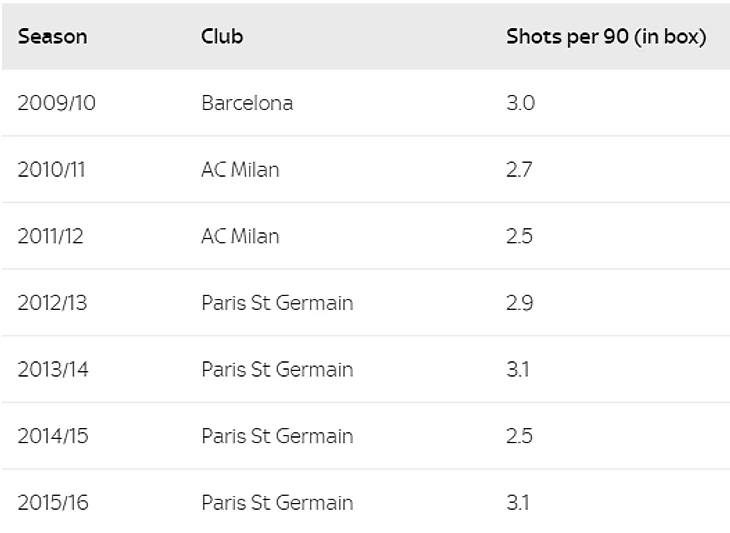730x533 pixels.
Task: Click the 2010/11 season cell
Action: tap(51, 169)
